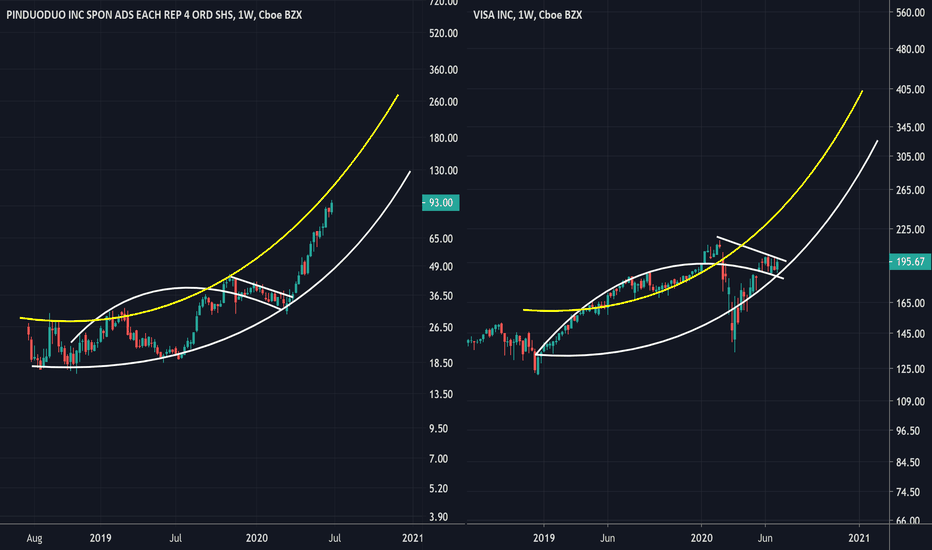Viewport: 932px width, 550px height.
Task: Select the 195.67 current price label
Action: point(910,262)
